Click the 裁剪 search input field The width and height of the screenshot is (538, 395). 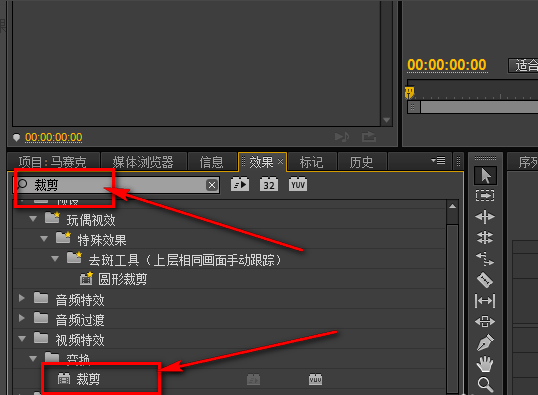pyautogui.click(x=117, y=185)
